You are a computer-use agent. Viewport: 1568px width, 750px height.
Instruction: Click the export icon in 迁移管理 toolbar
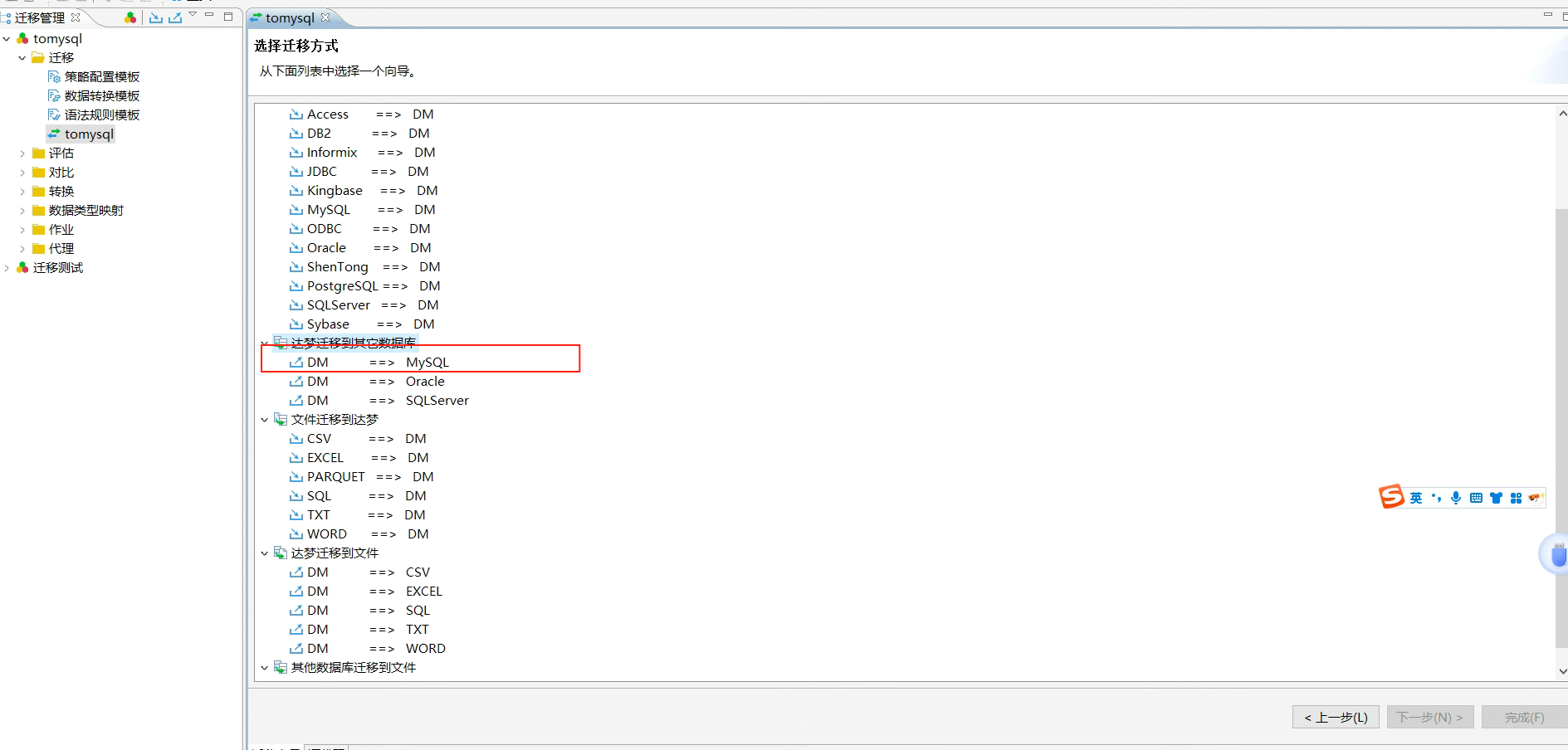click(175, 17)
